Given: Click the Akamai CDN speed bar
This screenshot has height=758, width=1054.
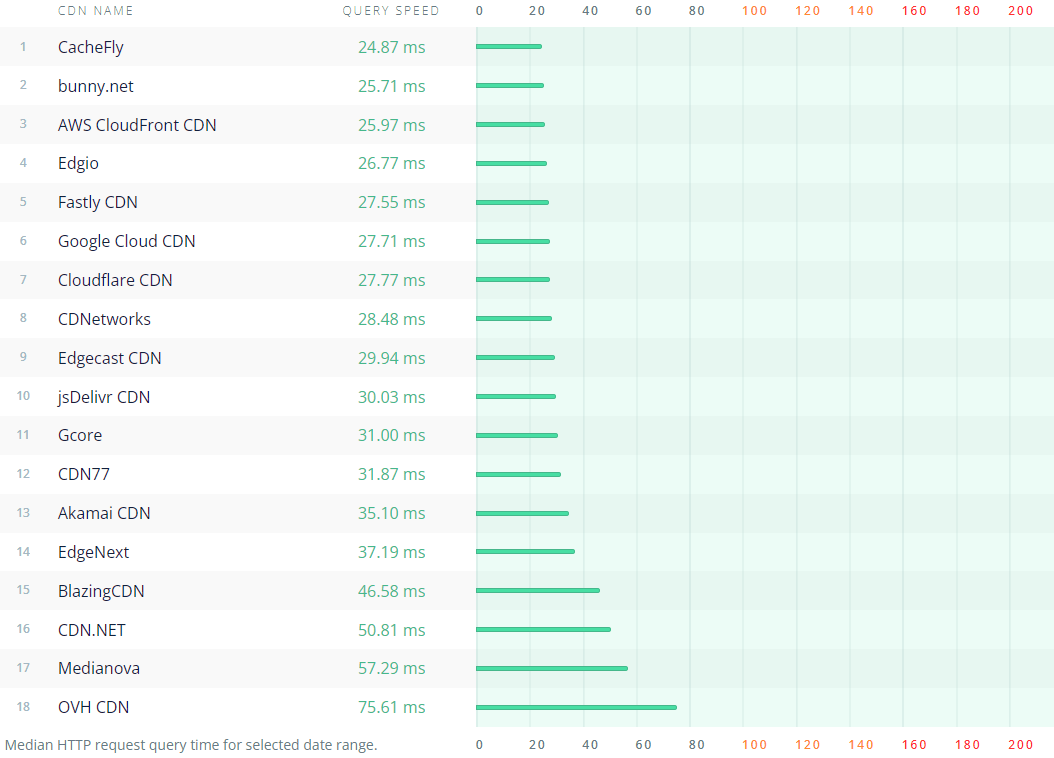Looking at the screenshot, I should [x=522, y=513].
